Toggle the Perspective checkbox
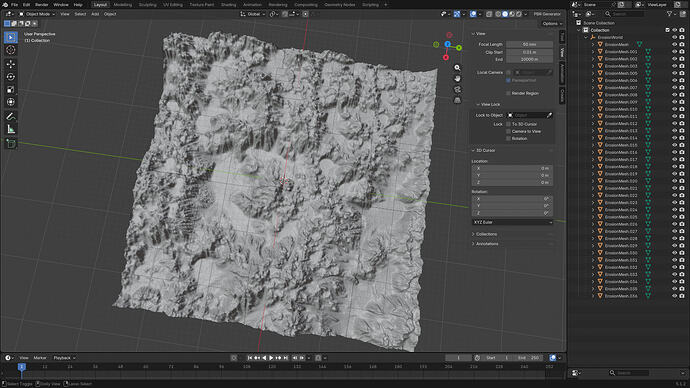This screenshot has height=388, width=690. (x=508, y=81)
